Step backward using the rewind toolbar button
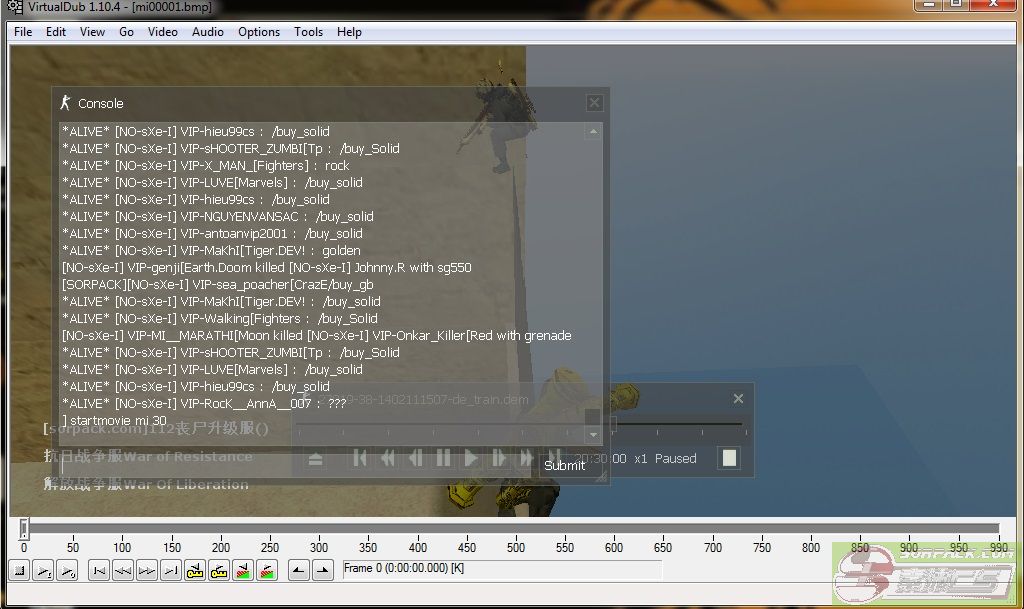This screenshot has width=1024, height=609. [x=122, y=571]
